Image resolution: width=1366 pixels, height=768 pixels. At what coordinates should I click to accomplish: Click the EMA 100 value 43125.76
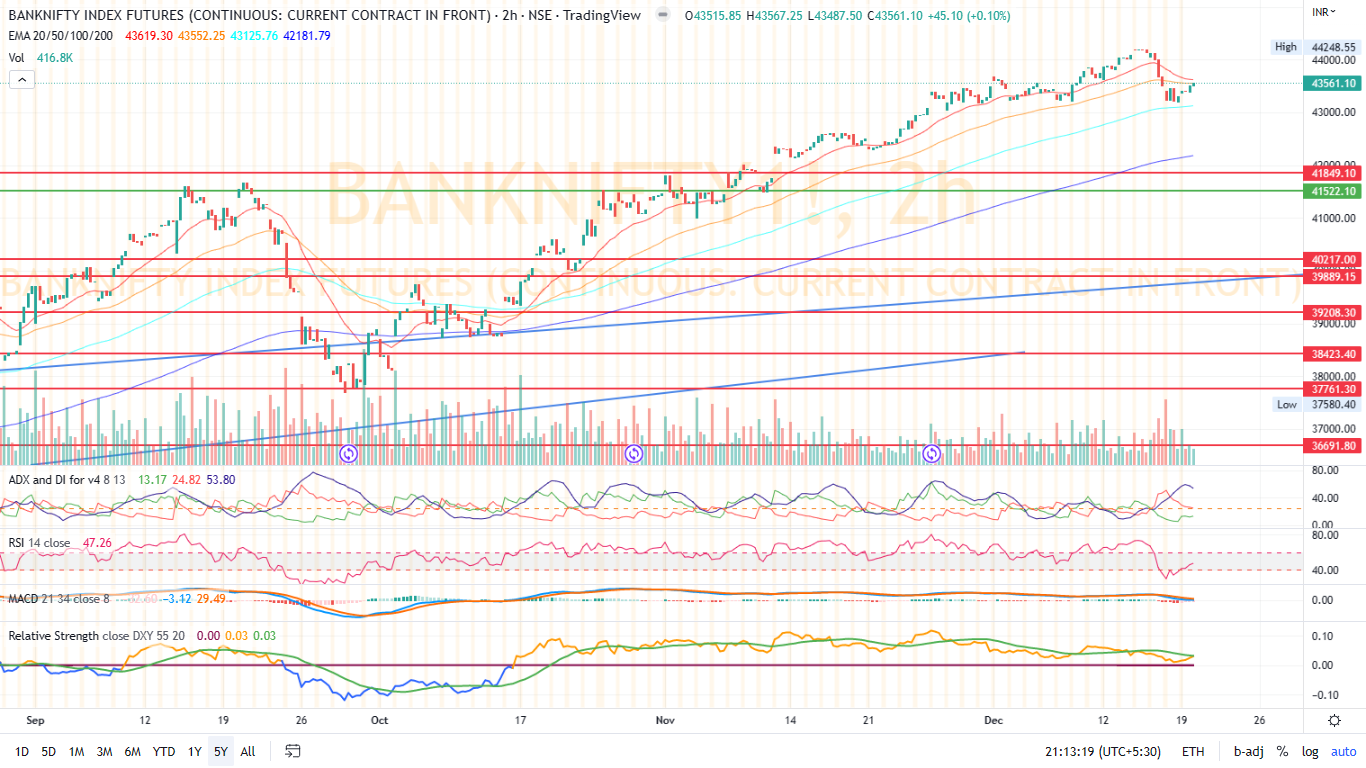[x=256, y=36]
